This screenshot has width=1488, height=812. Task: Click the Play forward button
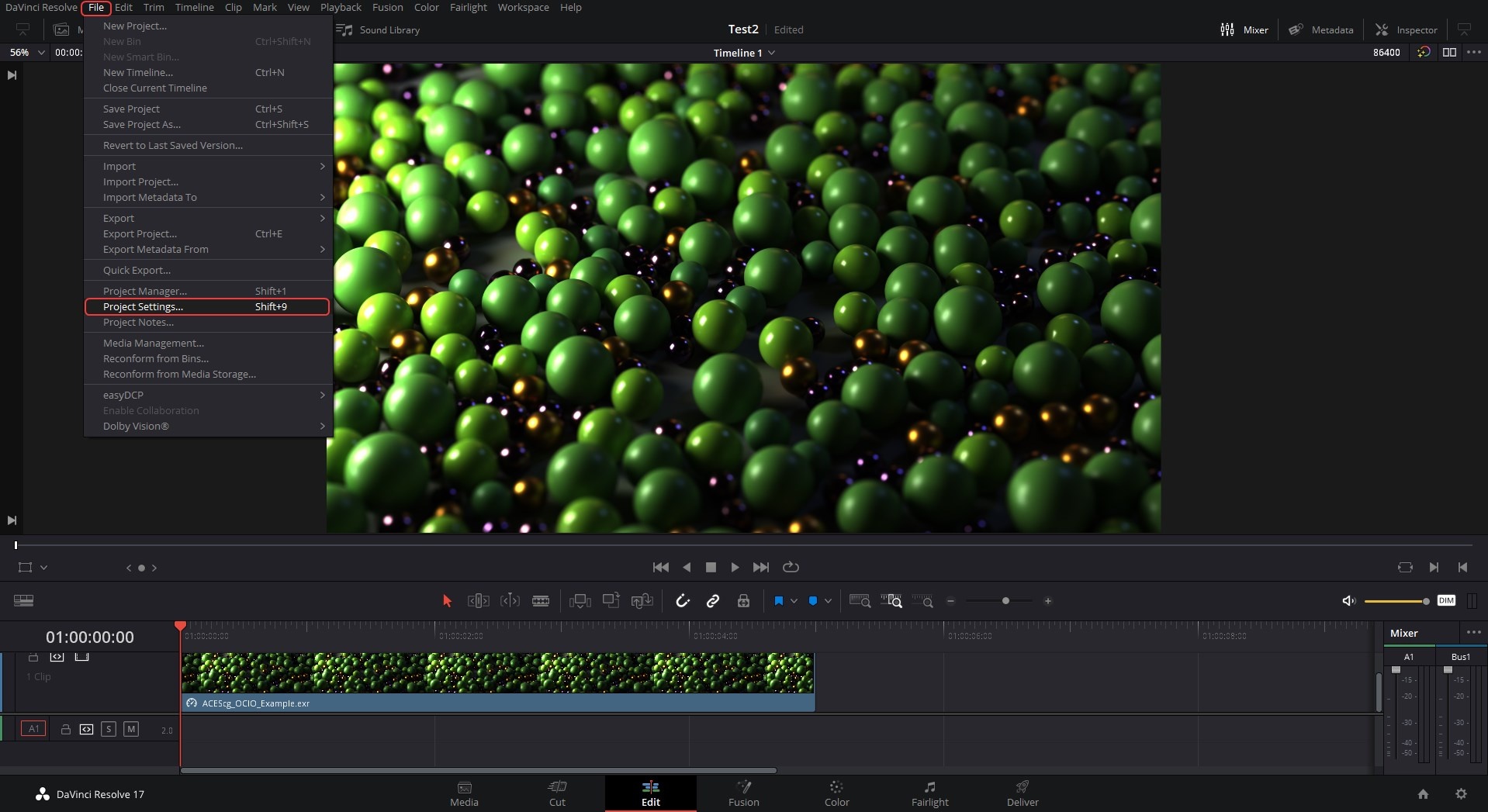point(735,567)
